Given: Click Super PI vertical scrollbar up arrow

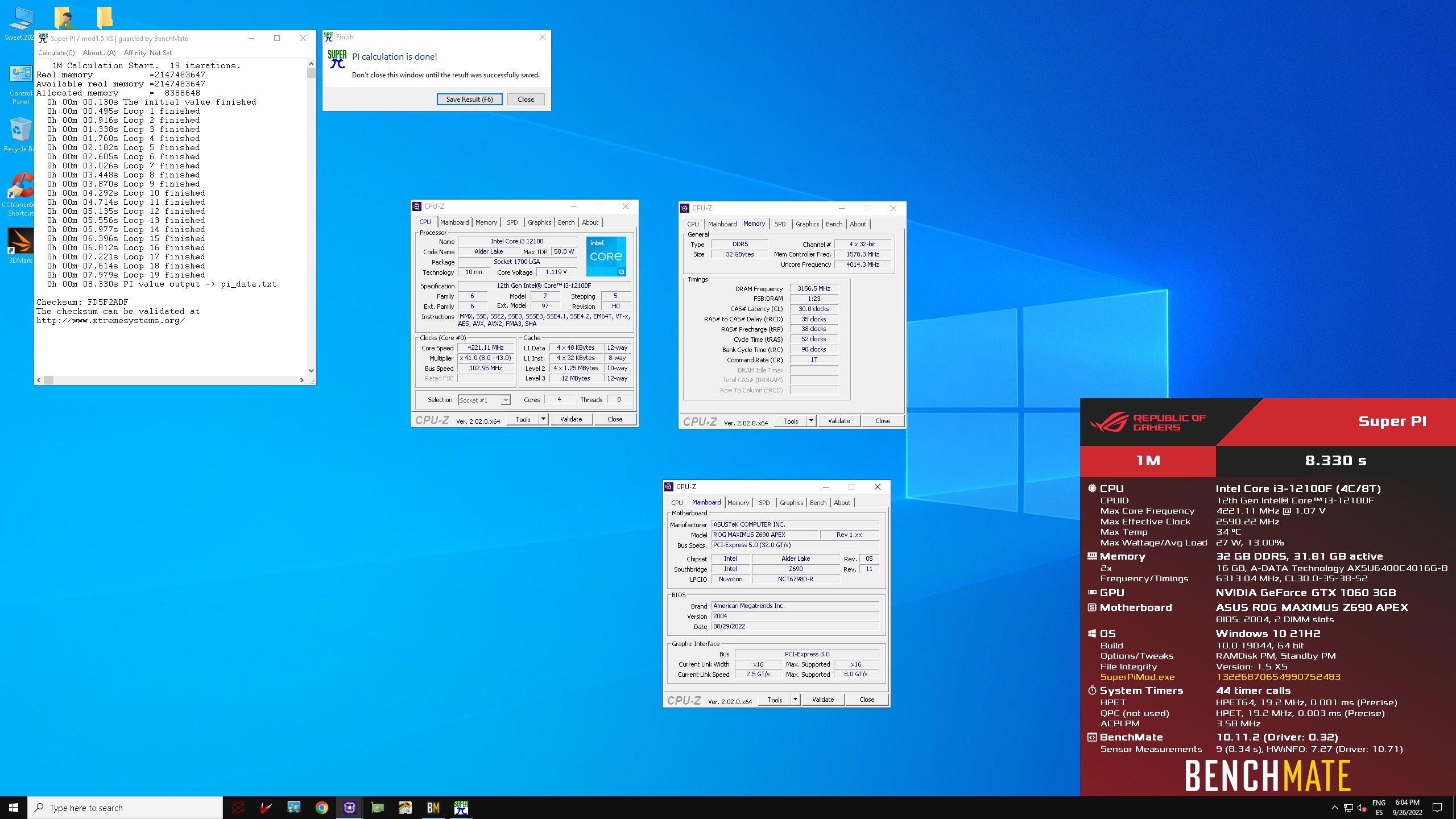Looking at the screenshot, I should (311, 64).
